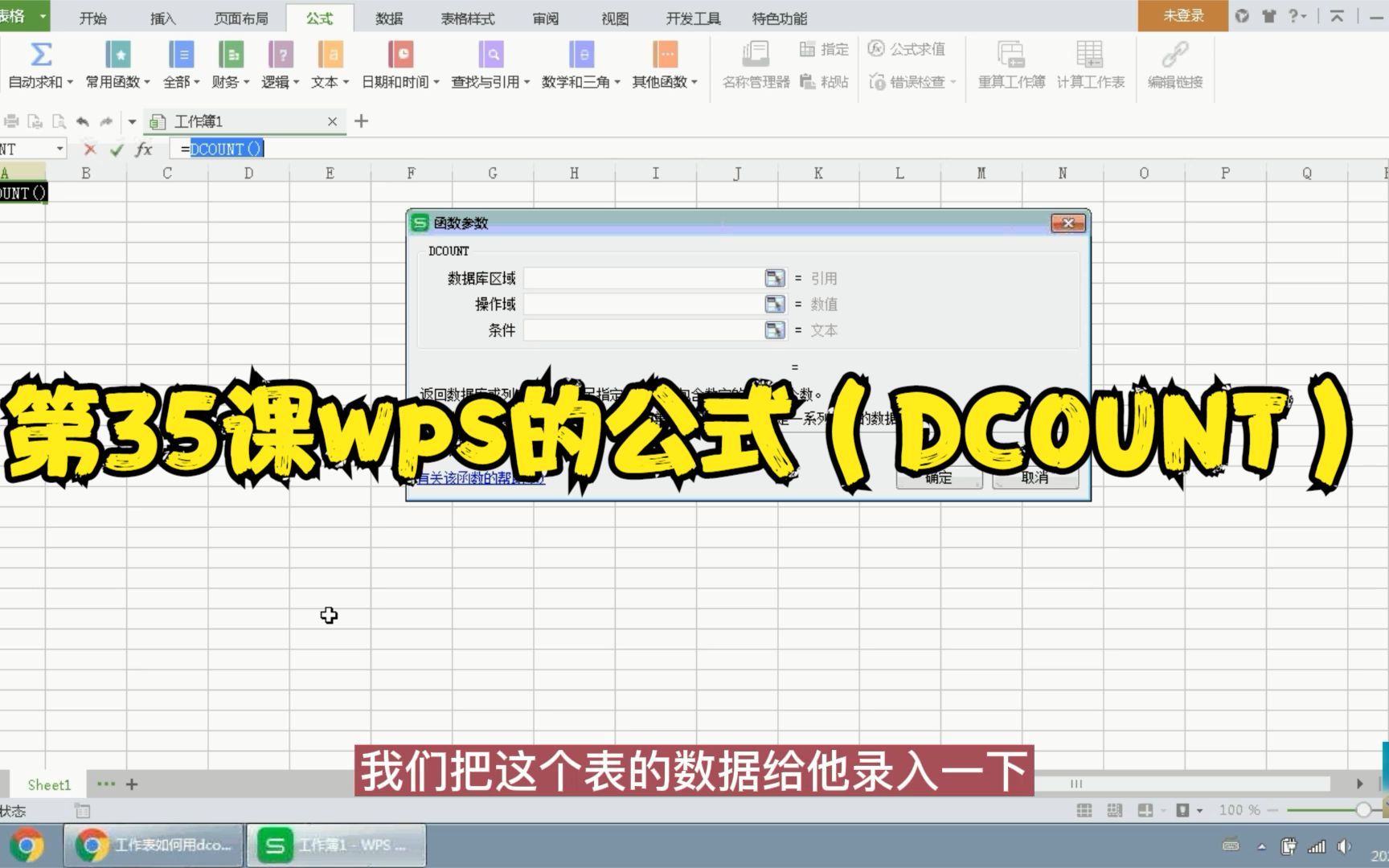
Task: Close the 函数参数 dialog
Action: pos(1068,223)
